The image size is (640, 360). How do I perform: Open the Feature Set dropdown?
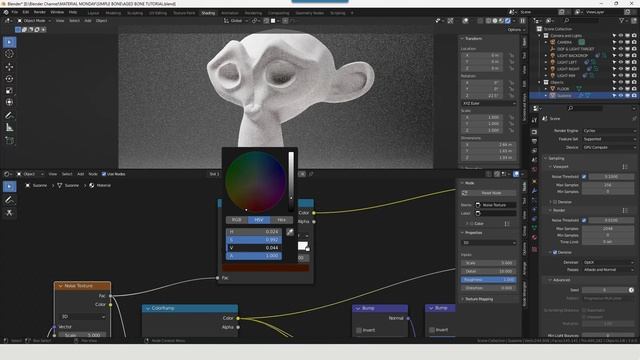pos(608,139)
